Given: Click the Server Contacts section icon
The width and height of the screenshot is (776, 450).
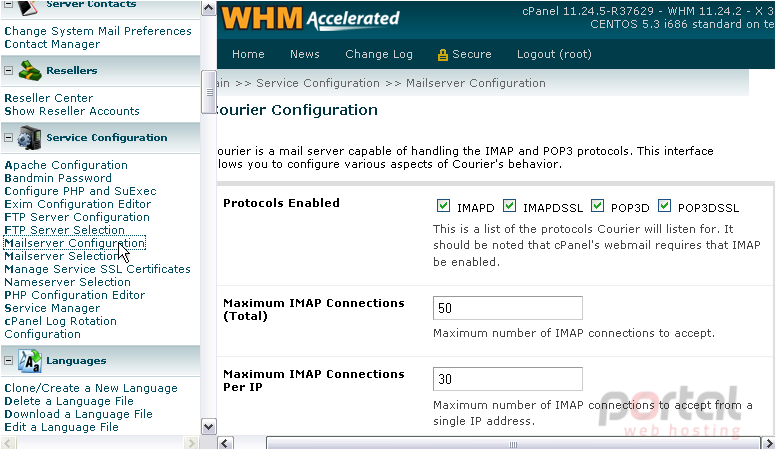Looking at the screenshot, I should 29,7.
